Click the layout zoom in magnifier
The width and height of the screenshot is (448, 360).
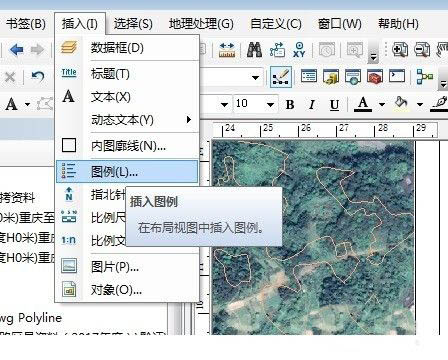pyautogui.click(x=400, y=50)
